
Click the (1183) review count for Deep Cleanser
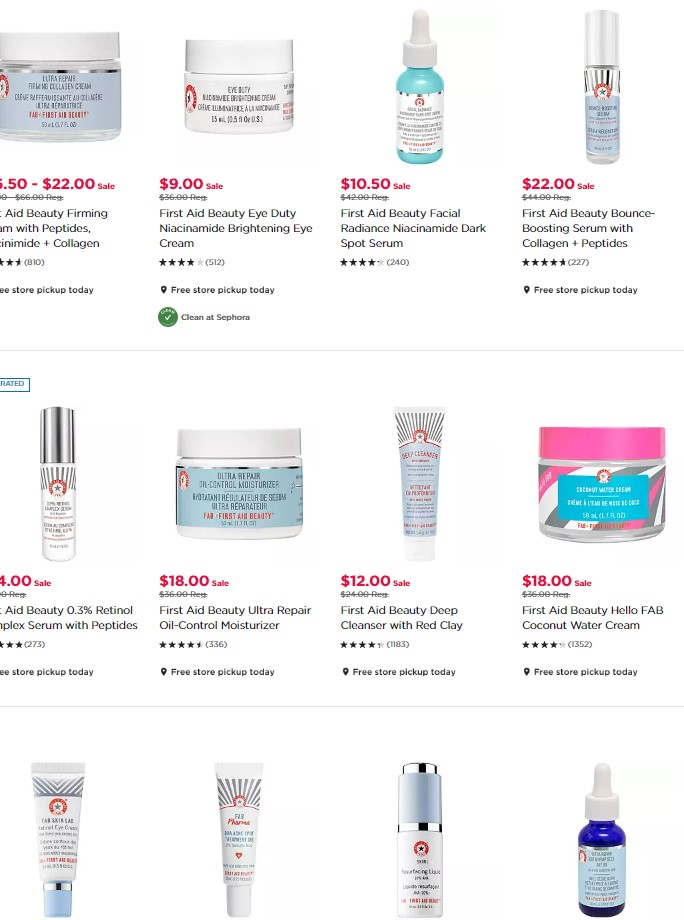398,644
